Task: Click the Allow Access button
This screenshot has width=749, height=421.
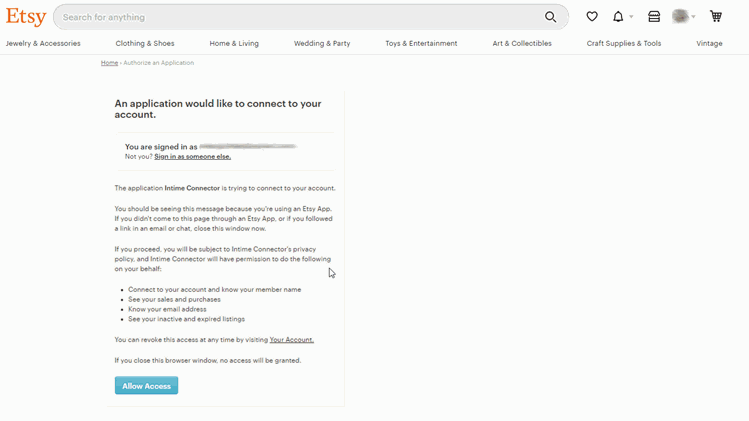Action: point(146,386)
